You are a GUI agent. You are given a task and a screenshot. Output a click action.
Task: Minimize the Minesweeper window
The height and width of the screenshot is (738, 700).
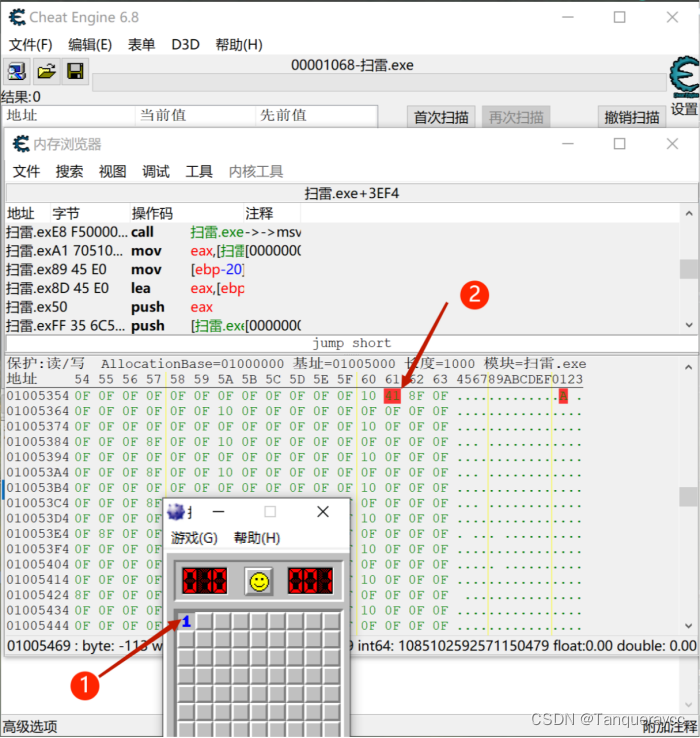(x=218, y=512)
